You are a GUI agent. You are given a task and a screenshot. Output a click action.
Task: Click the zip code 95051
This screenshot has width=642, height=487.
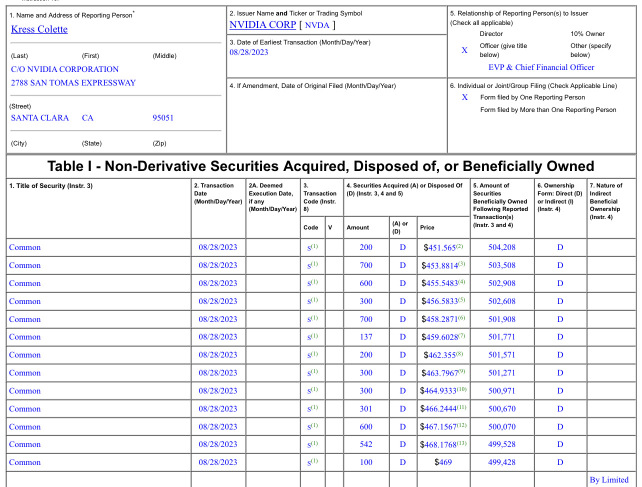(163, 118)
